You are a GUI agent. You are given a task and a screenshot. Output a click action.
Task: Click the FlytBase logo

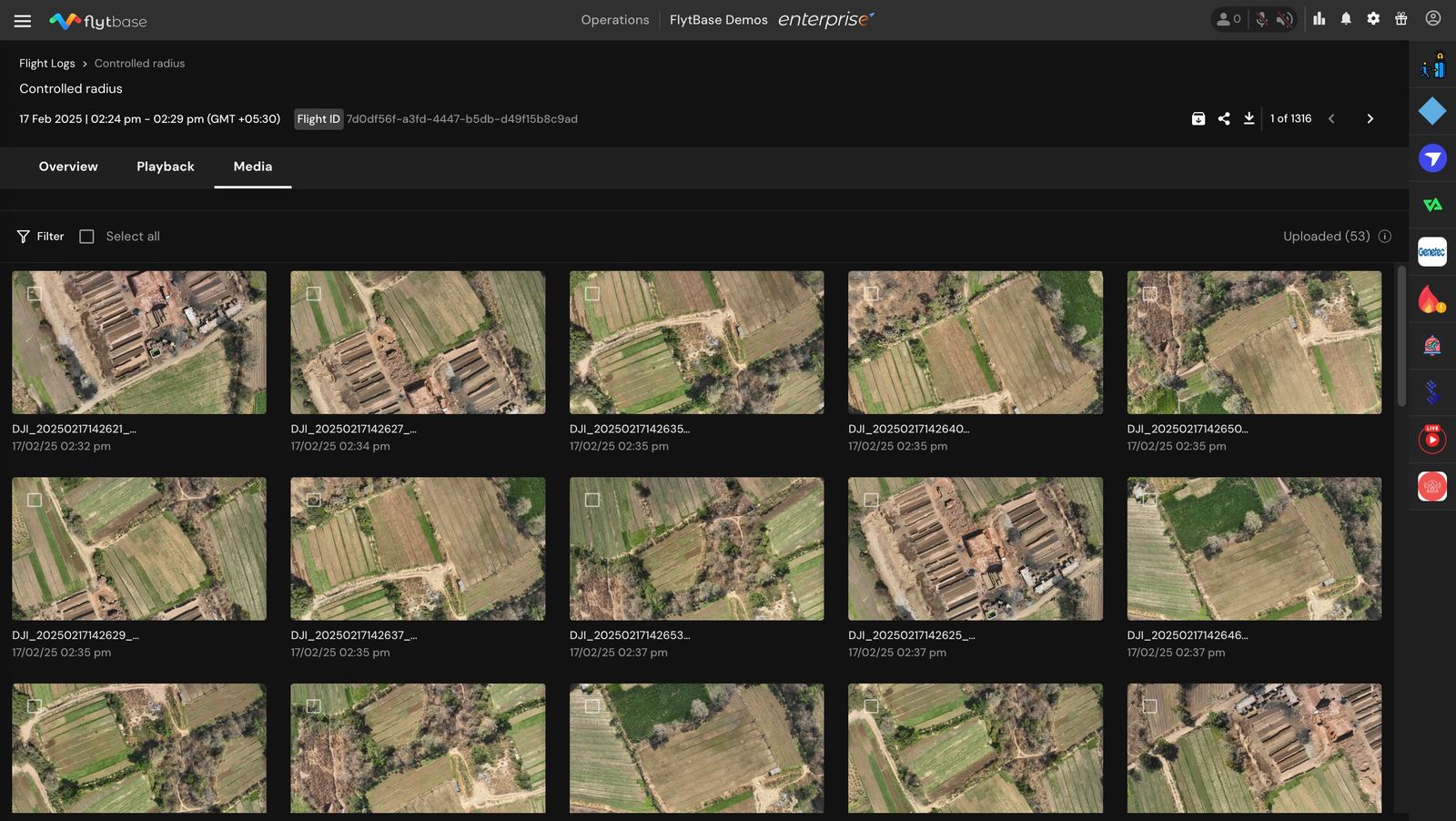pos(97,21)
